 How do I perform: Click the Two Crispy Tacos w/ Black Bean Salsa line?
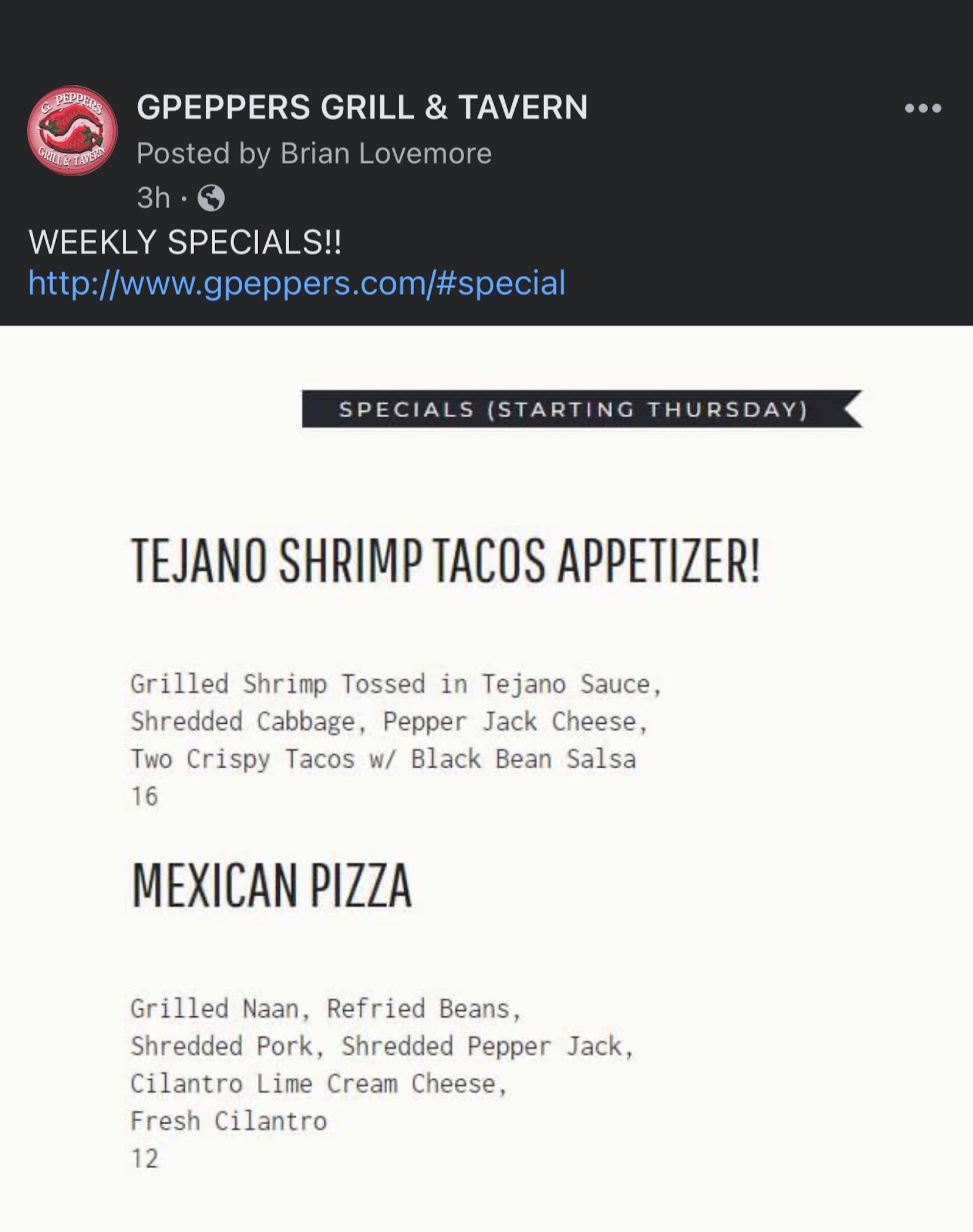[x=383, y=759]
